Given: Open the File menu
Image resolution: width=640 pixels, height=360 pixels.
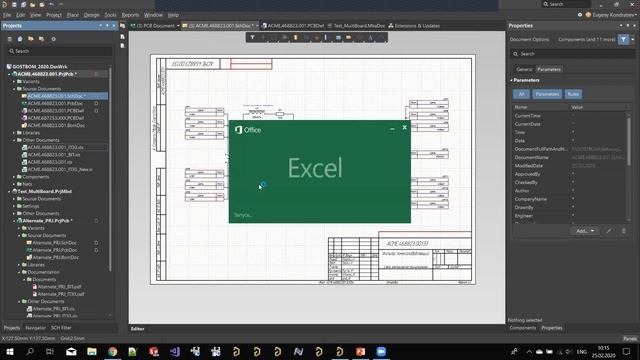Looking at the screenshot, I should pyautogui.click(x=7, y=15).
